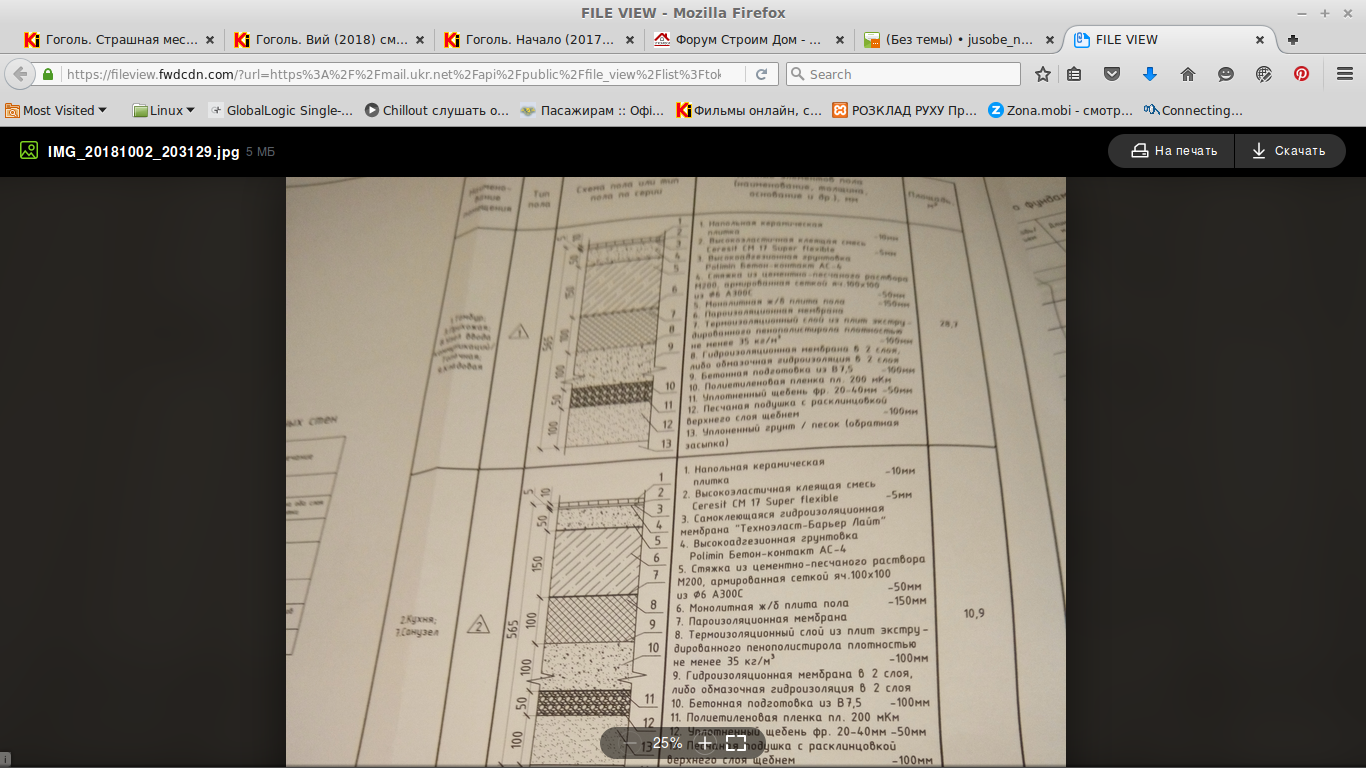This screenshot has height=768, width=1366.
Task: Open a new browser tab
Action: [1293, 40]
